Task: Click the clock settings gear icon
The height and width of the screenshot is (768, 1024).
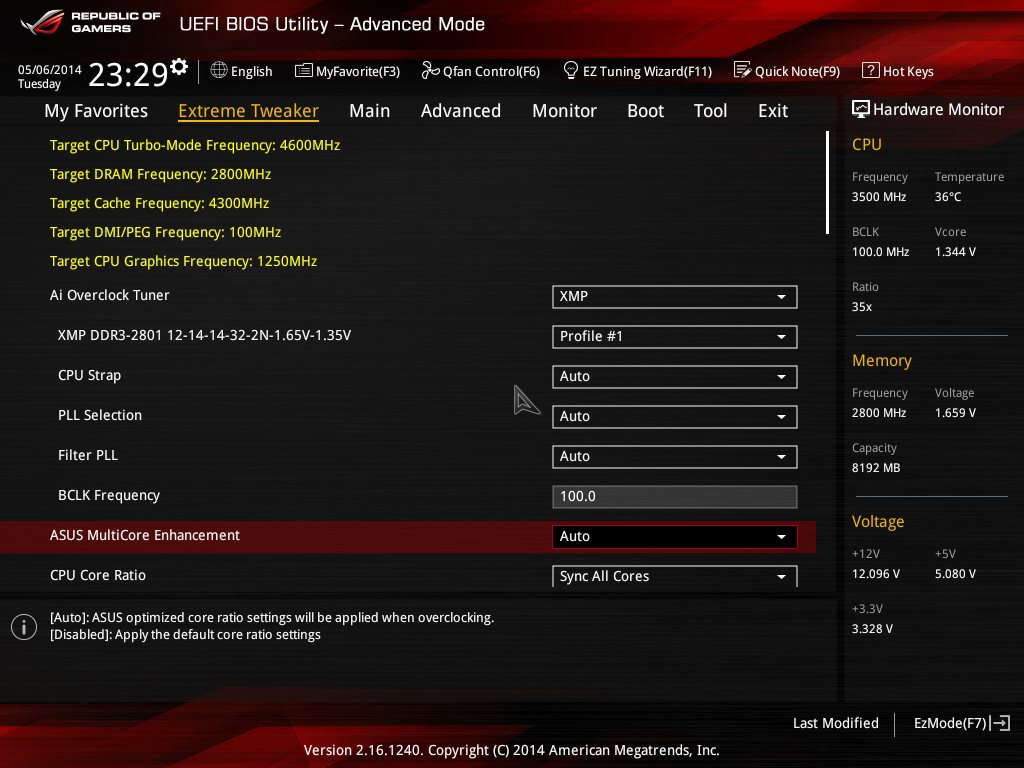Action: pos(179,66)
